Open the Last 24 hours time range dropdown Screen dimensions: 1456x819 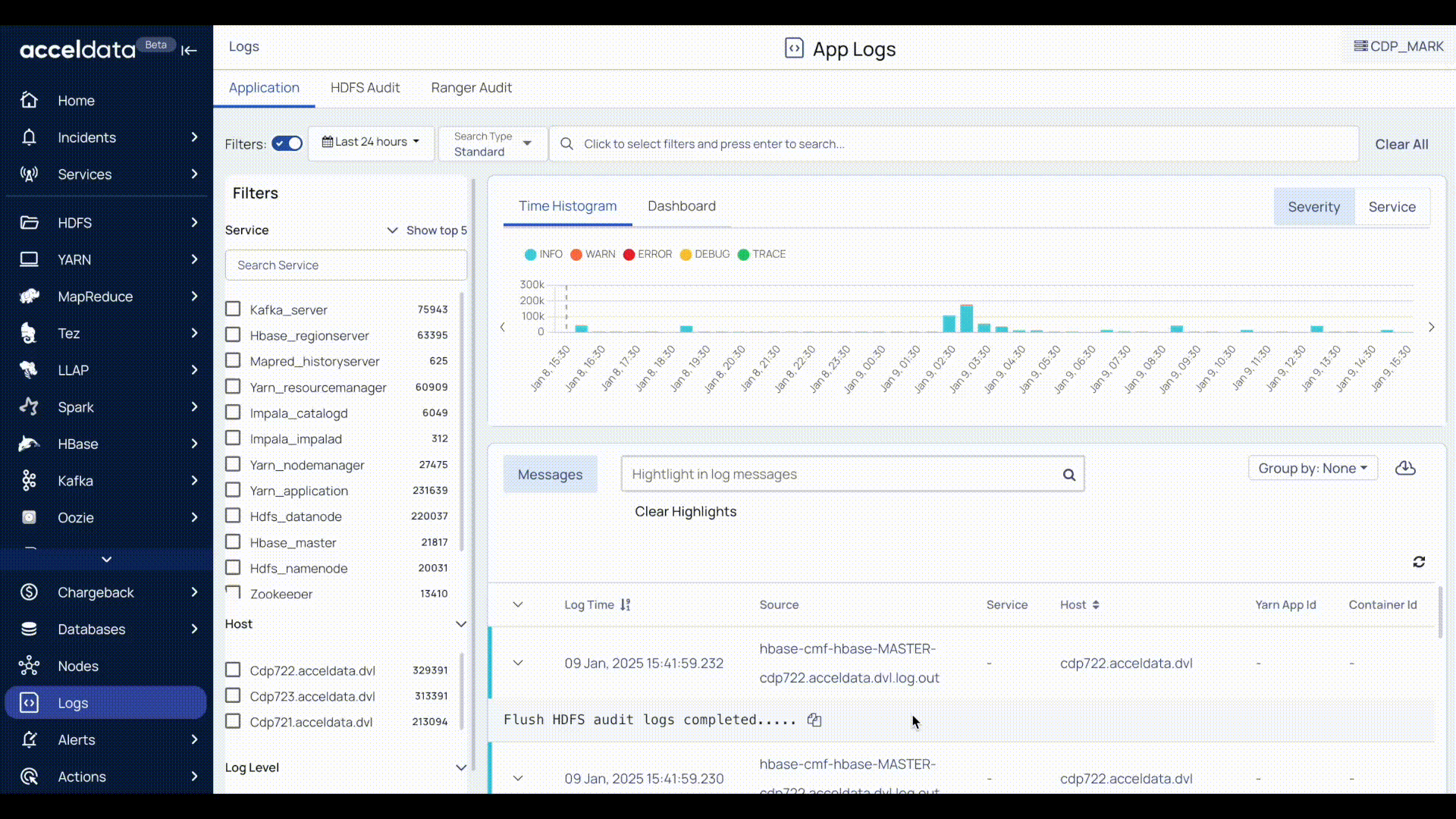[x=372, y=143]
